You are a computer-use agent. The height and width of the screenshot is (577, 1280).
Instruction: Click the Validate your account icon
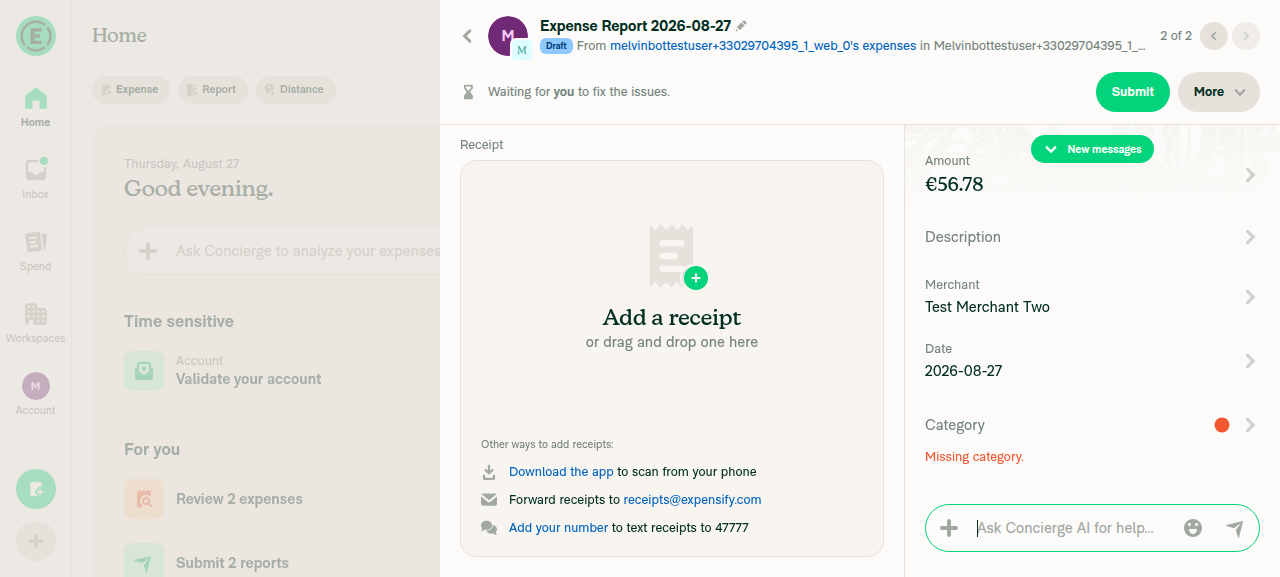coord(144,370)
